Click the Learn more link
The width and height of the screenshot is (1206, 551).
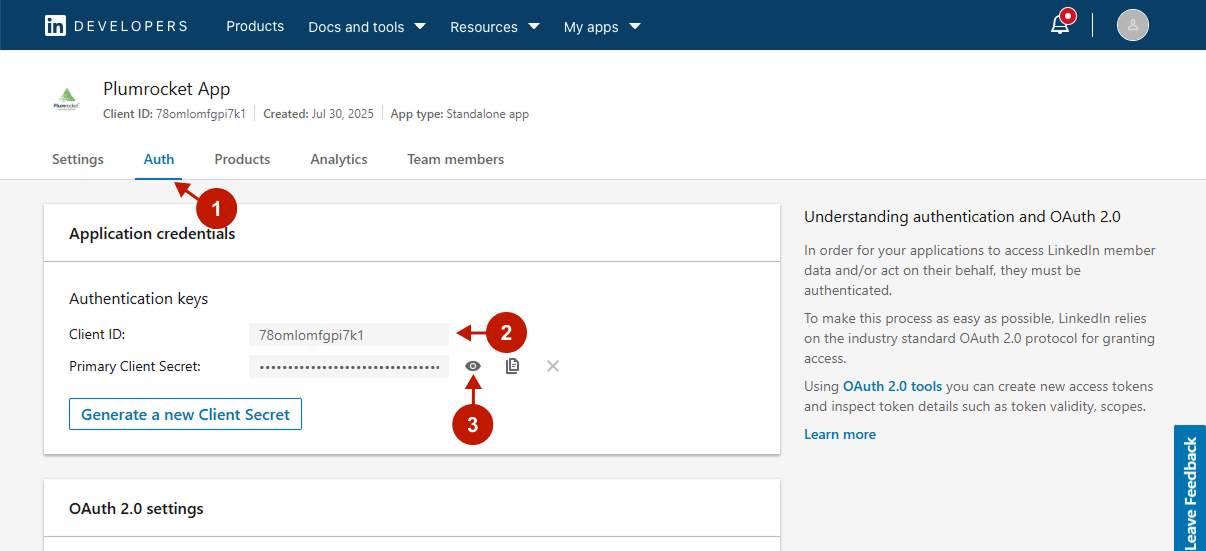840,434
